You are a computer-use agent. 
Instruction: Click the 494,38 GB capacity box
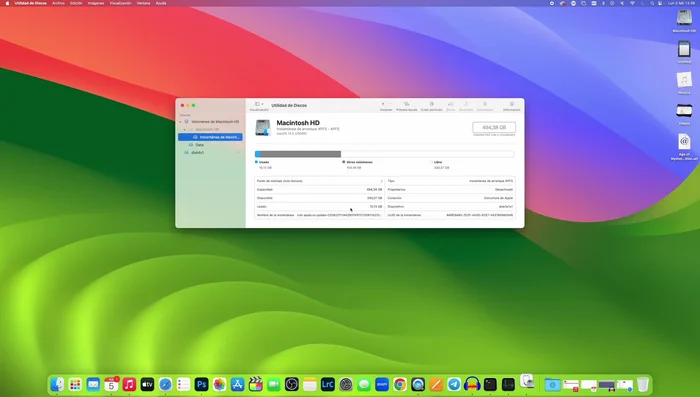pos(494,127)
